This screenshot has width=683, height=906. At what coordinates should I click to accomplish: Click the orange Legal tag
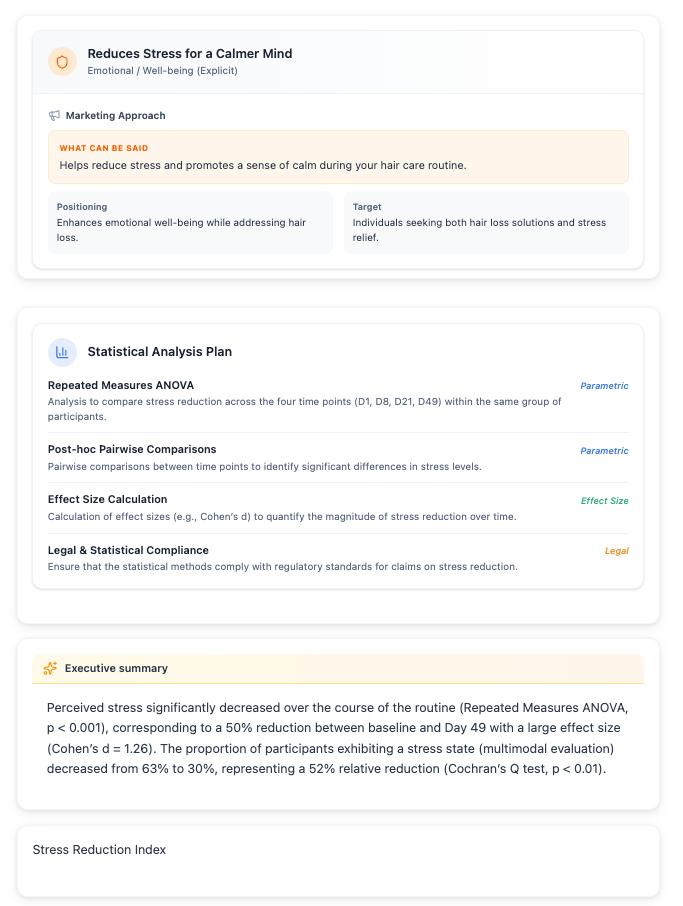click(x=616, y=551)
